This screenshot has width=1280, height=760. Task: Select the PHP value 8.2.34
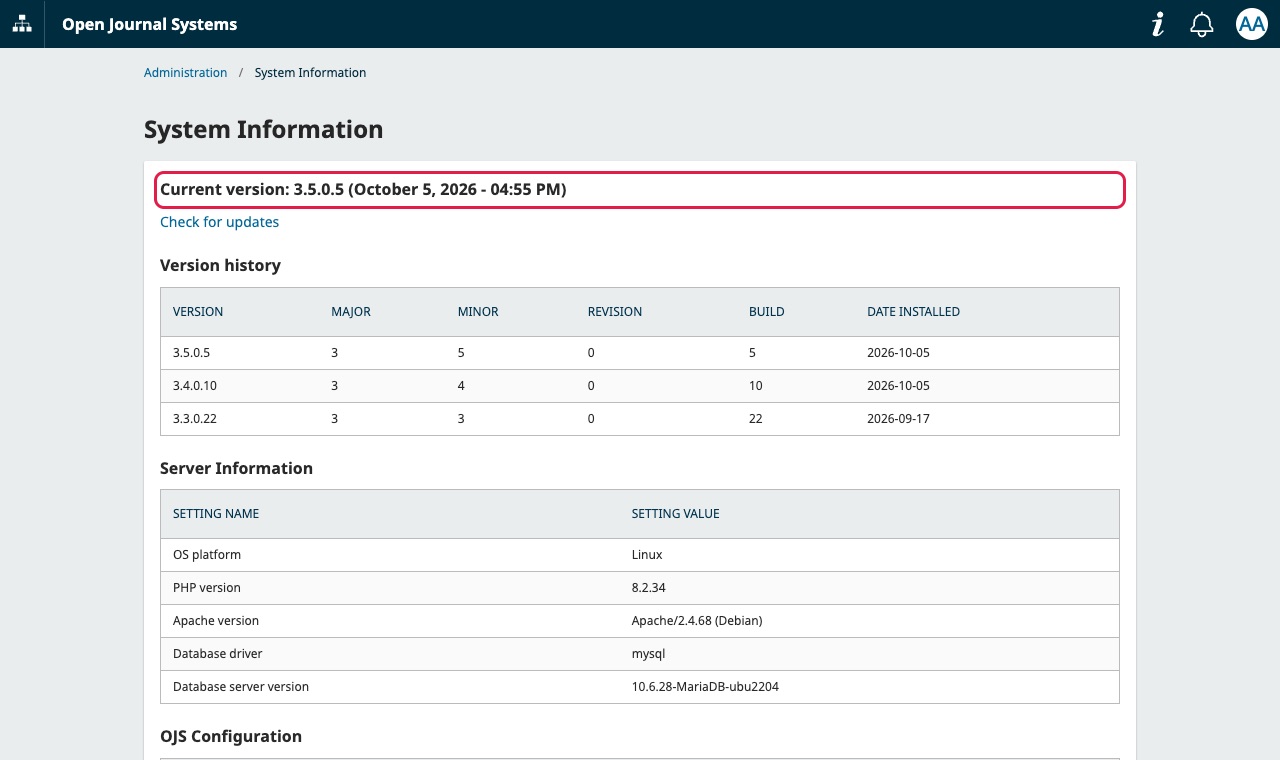coord(649,588)
